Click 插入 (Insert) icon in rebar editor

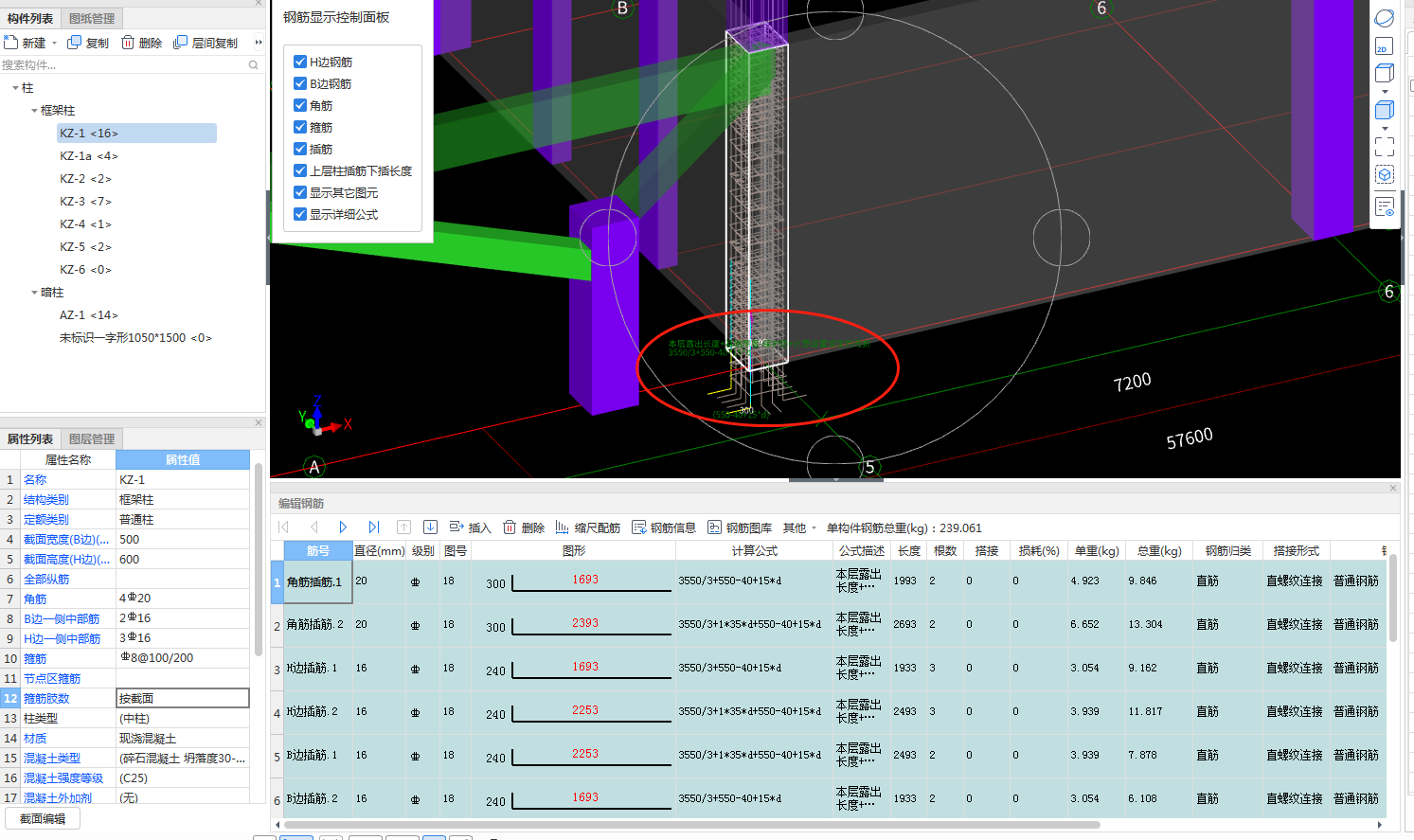click(456, 527)
